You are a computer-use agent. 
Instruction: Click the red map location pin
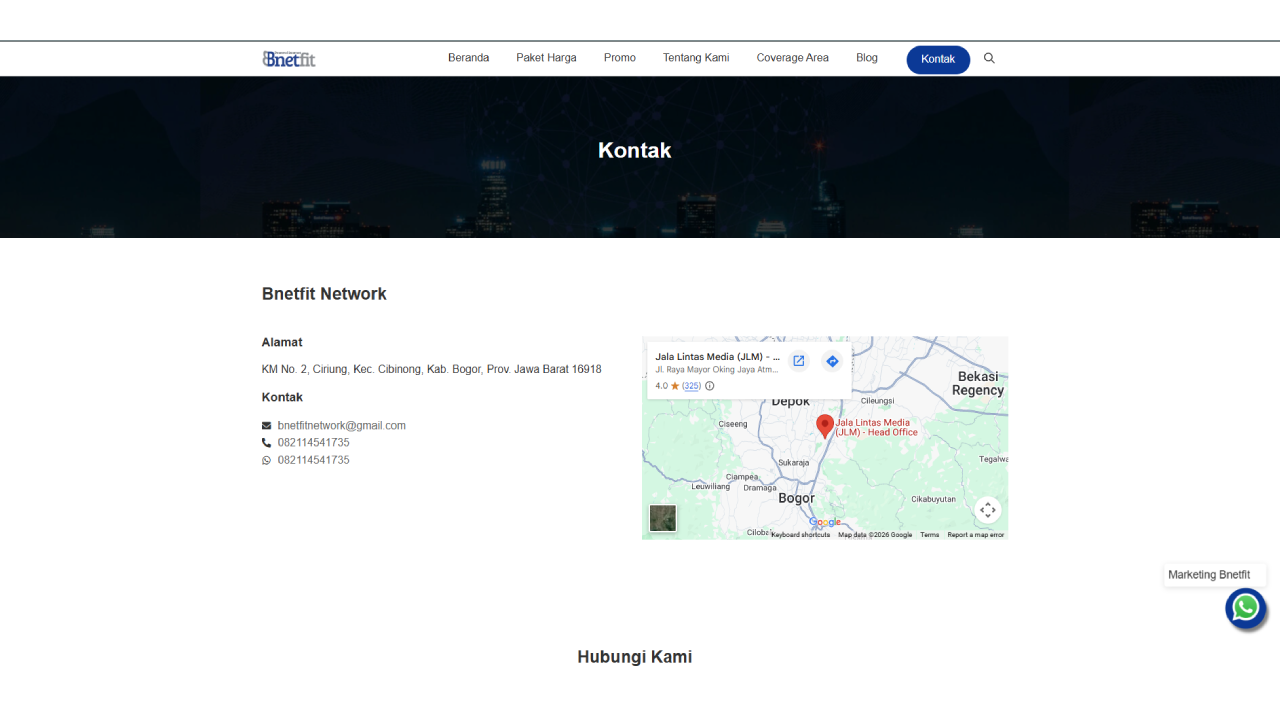pos(825,426)
